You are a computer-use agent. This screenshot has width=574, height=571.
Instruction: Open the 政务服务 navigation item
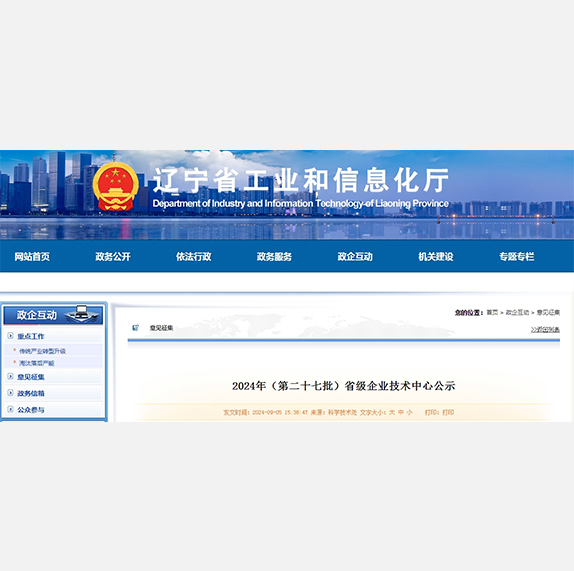[274, 256]
